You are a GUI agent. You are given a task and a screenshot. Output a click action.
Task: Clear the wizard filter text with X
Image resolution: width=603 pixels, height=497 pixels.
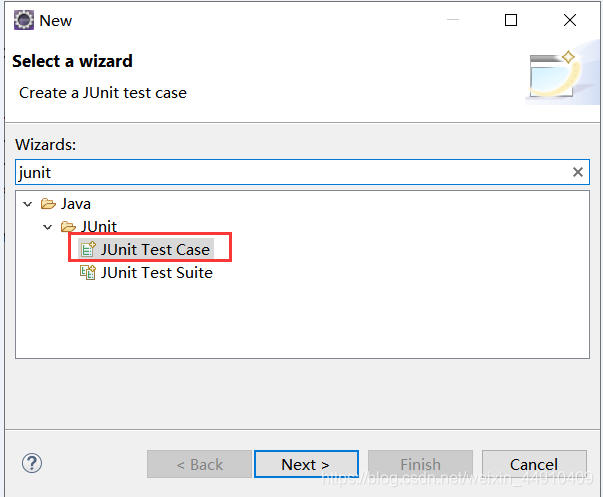tap(577, 172)
